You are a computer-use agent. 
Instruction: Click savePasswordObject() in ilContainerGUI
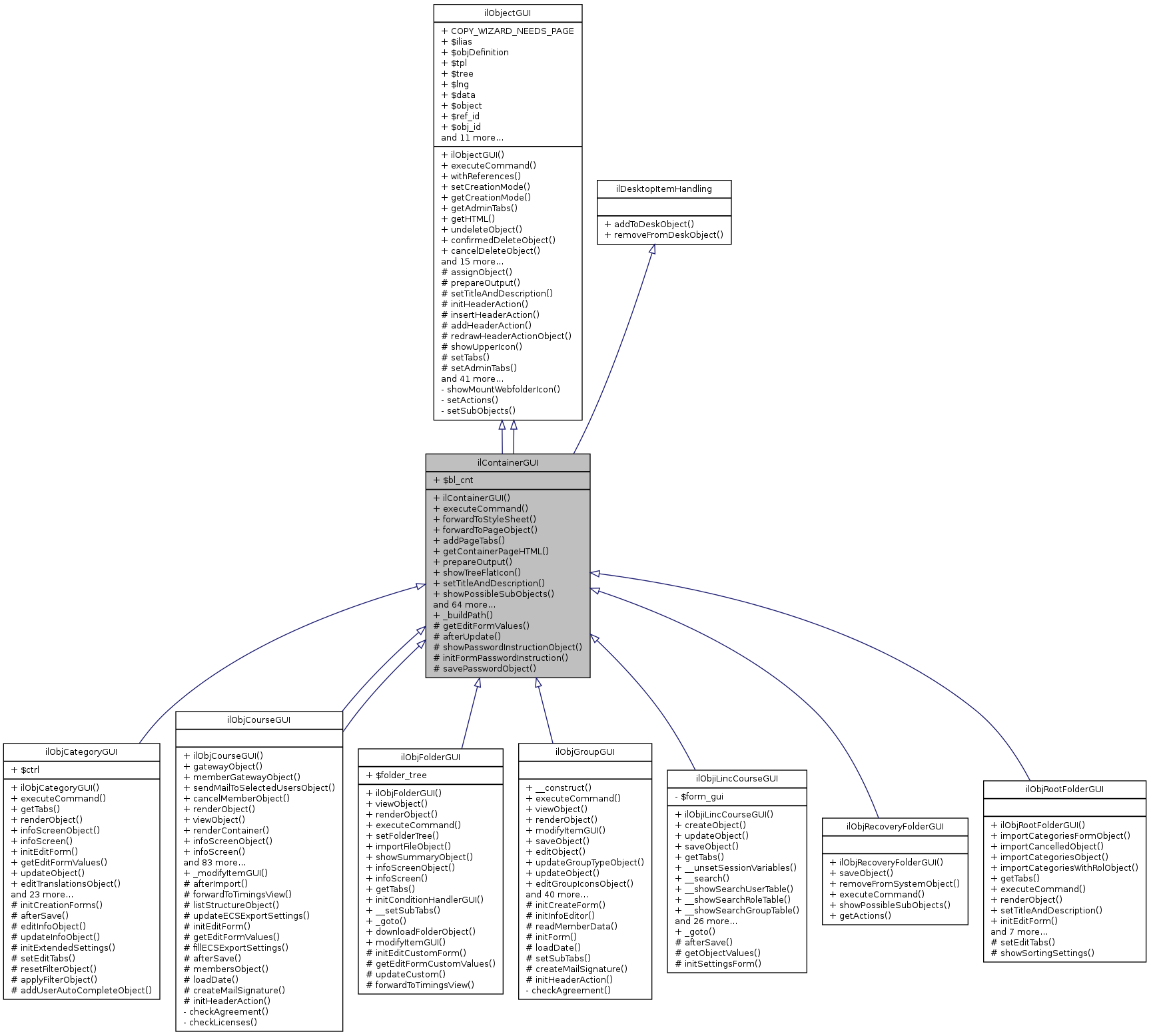[485, 668]
